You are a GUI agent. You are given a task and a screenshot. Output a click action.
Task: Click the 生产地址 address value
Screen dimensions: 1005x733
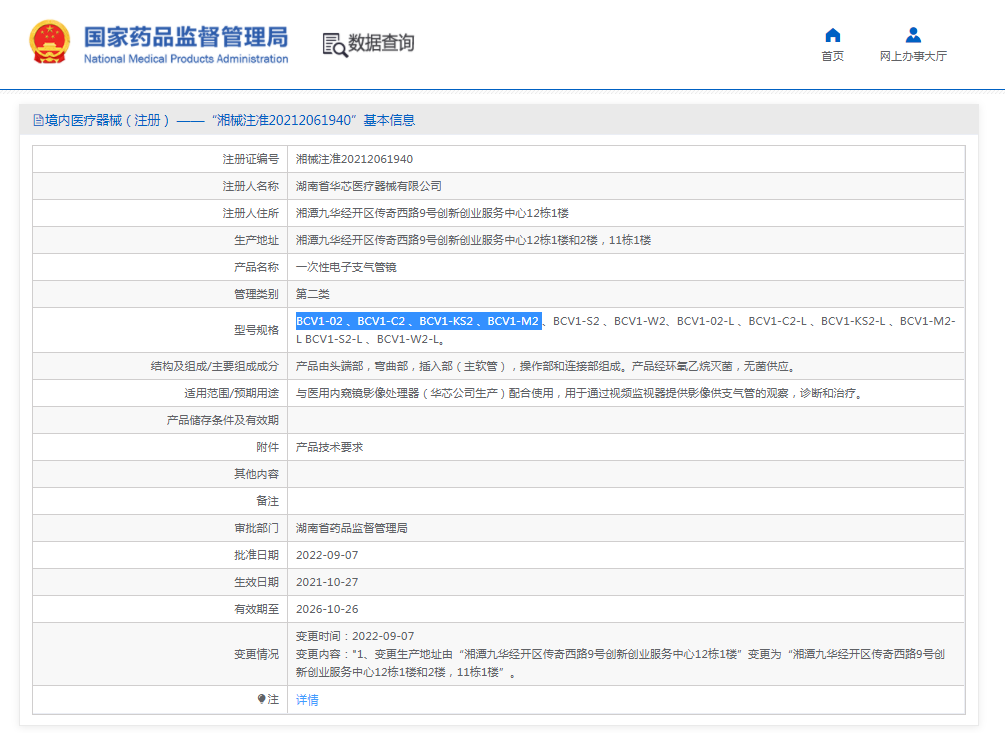(x=473, y=240)
